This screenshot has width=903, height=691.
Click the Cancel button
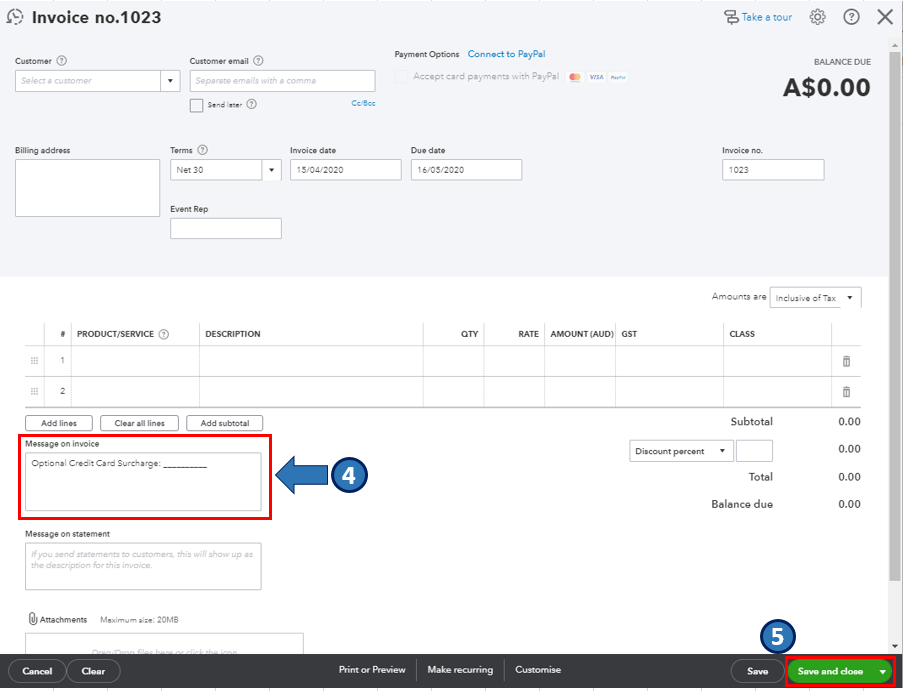(37, 671)
